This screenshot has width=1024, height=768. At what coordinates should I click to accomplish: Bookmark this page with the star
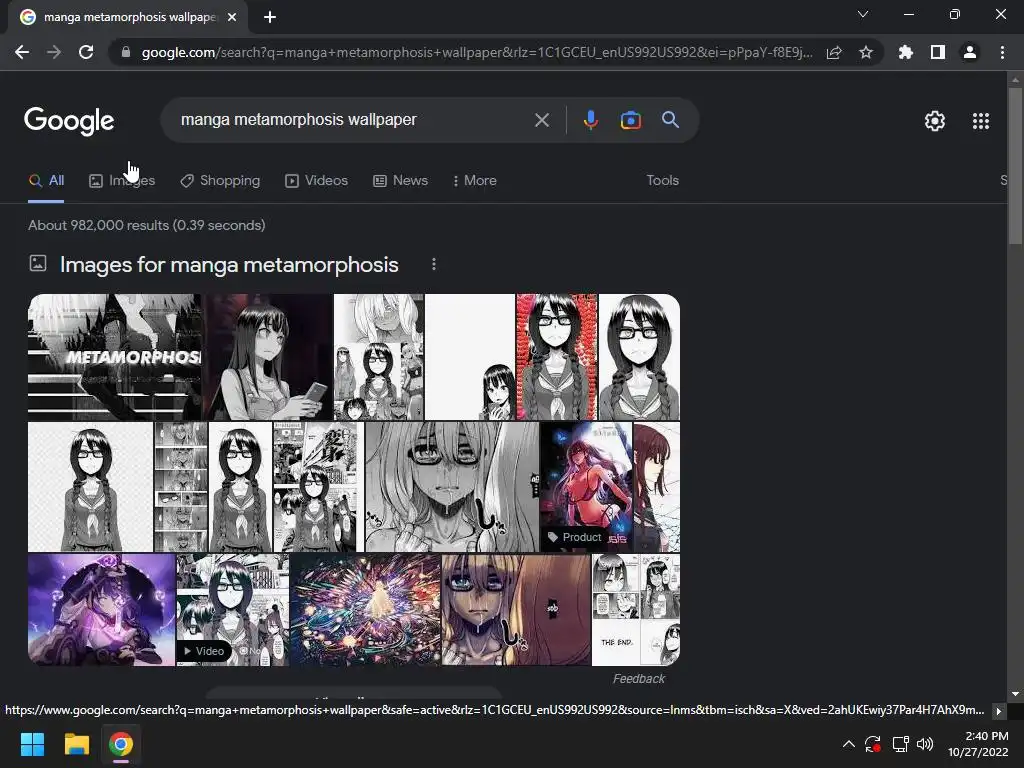(866, 52)
